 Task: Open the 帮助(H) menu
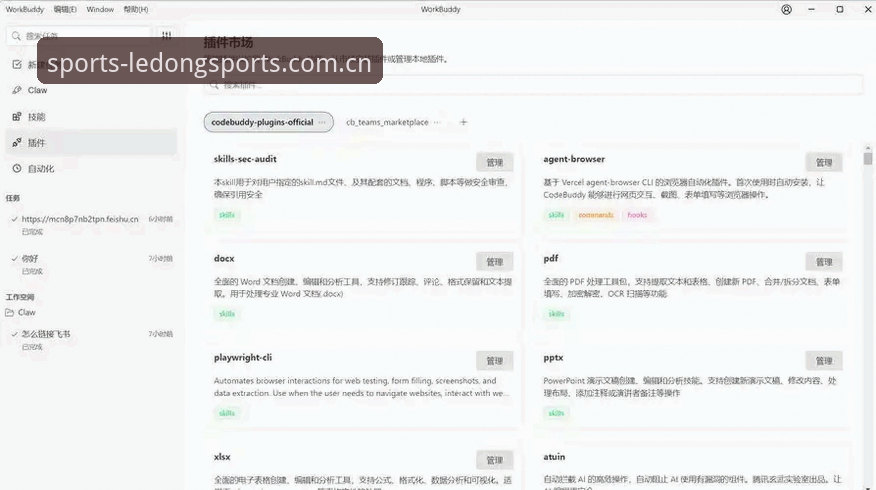coord(136,9)
